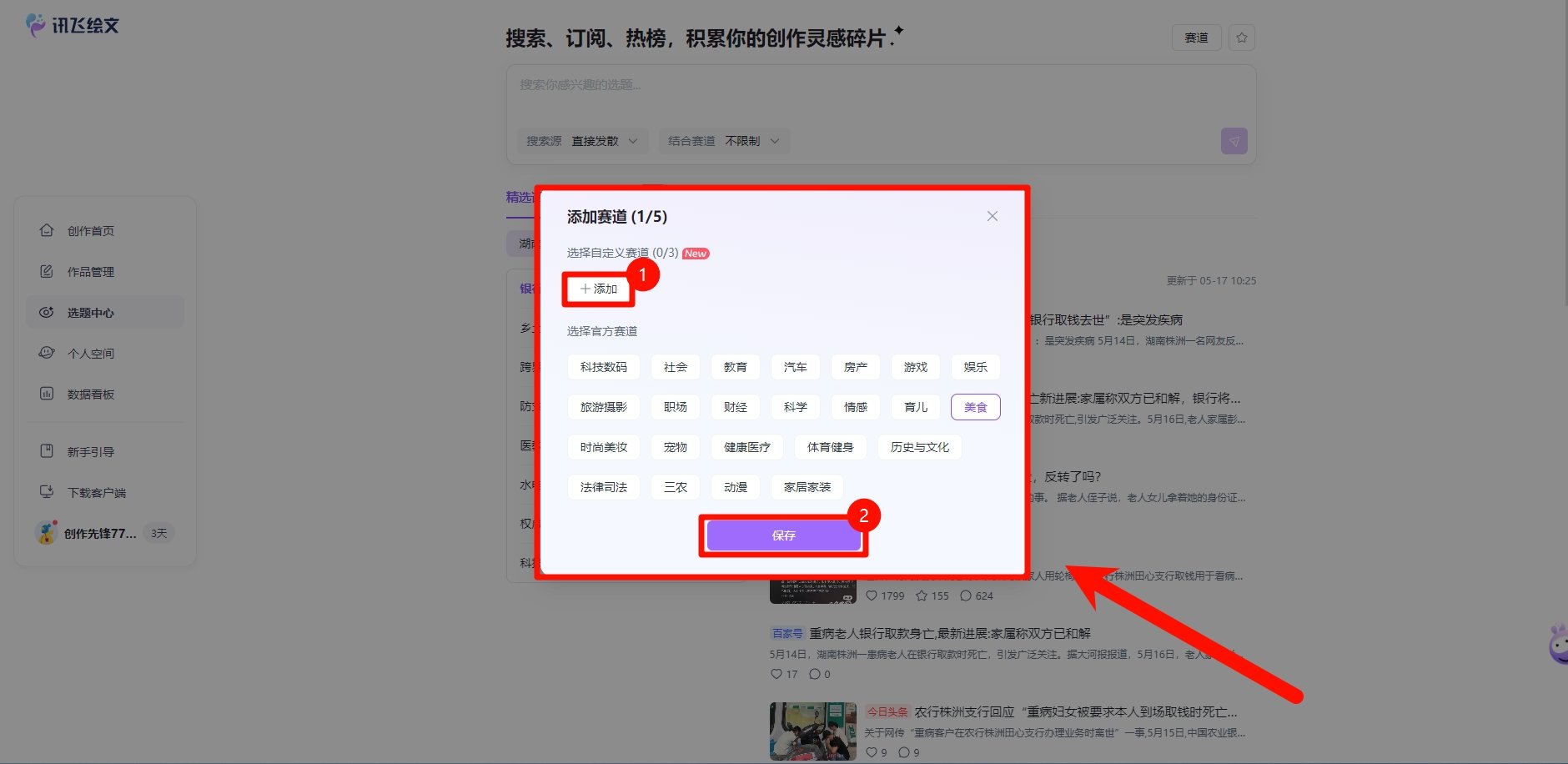Close the 添加赛道 dialog
Viewport: 1568px width, 764px height.
993,216
